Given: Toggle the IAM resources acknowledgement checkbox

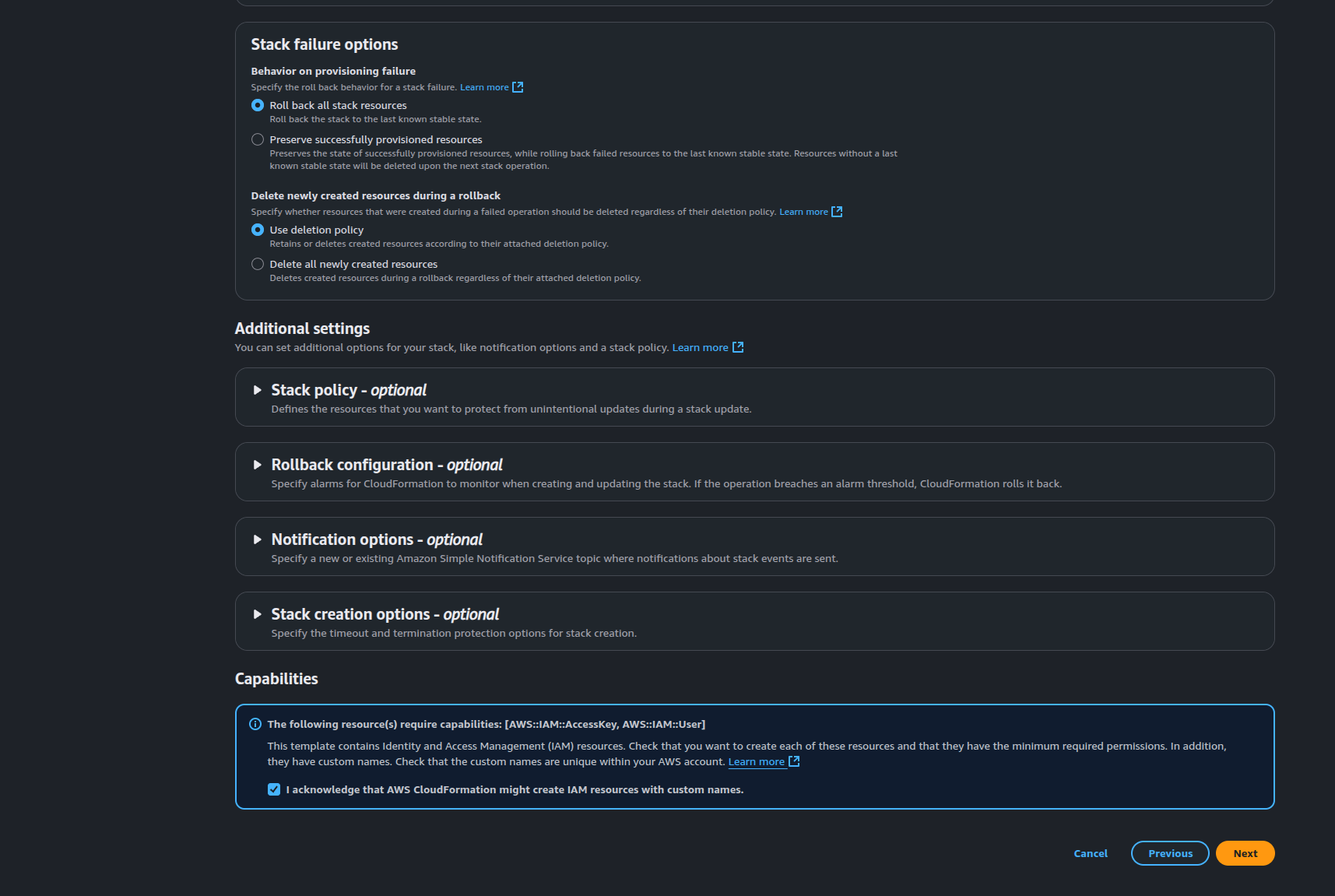Looking at the screenshot, I should 274,789.
